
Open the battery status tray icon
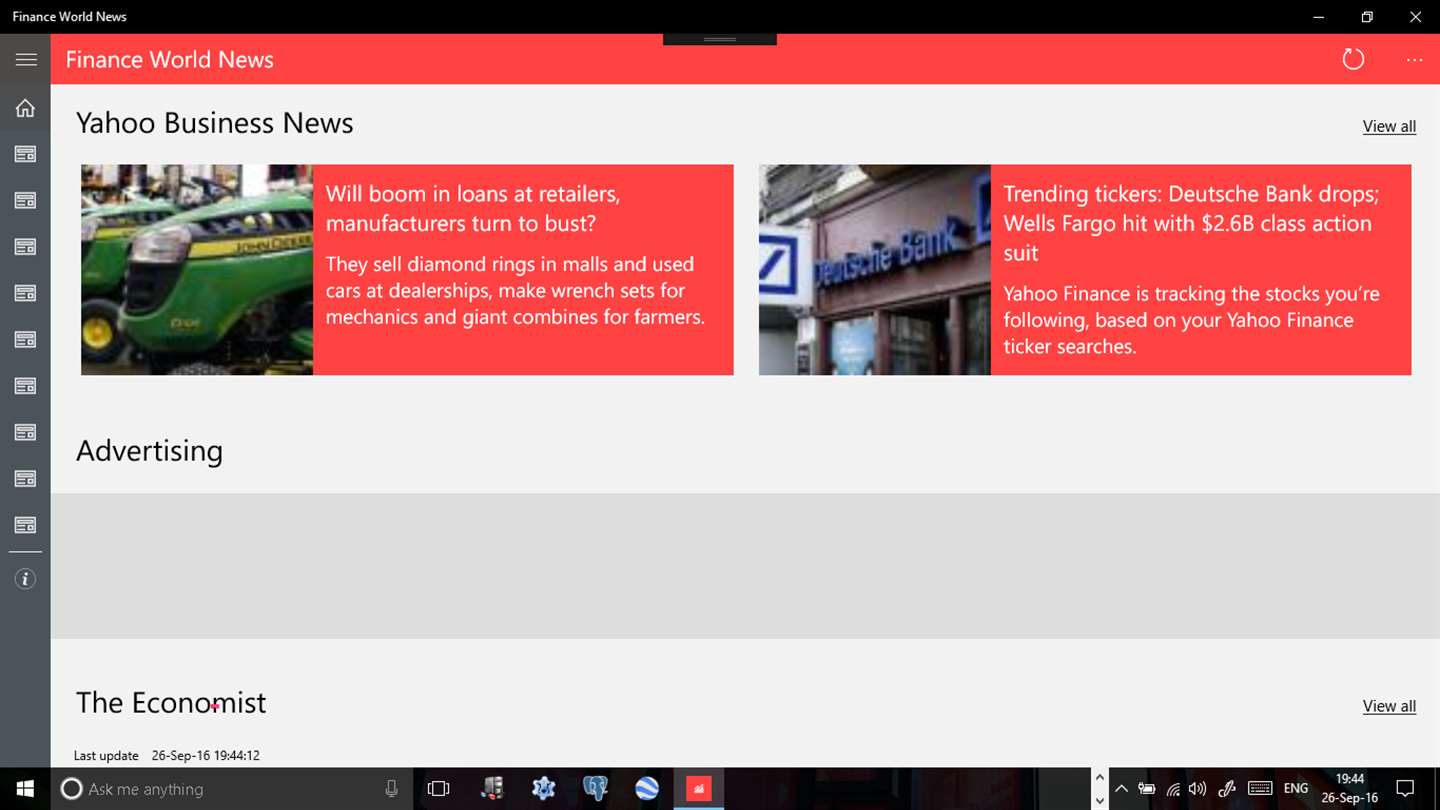1147,789
